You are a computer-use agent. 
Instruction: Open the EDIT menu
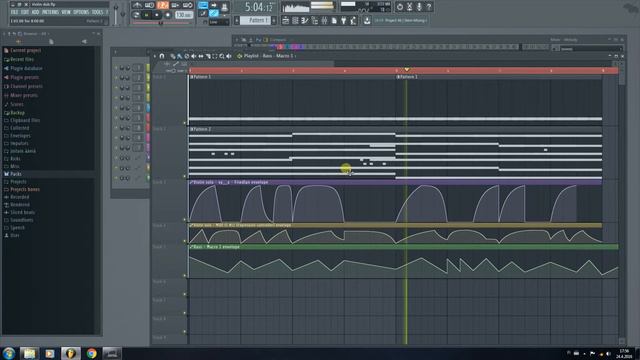coord(25,12)
